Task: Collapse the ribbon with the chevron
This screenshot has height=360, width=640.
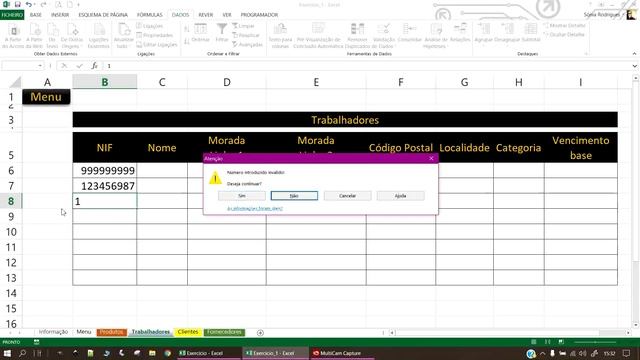Action: point(634,53)
